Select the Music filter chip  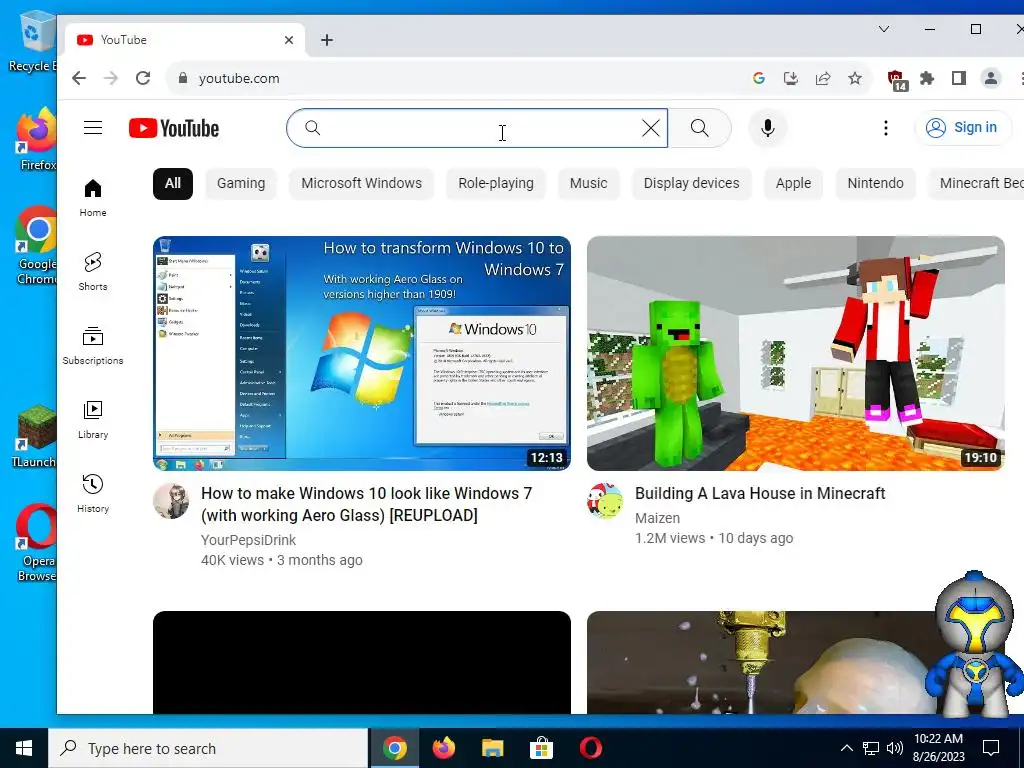point(588,184)
